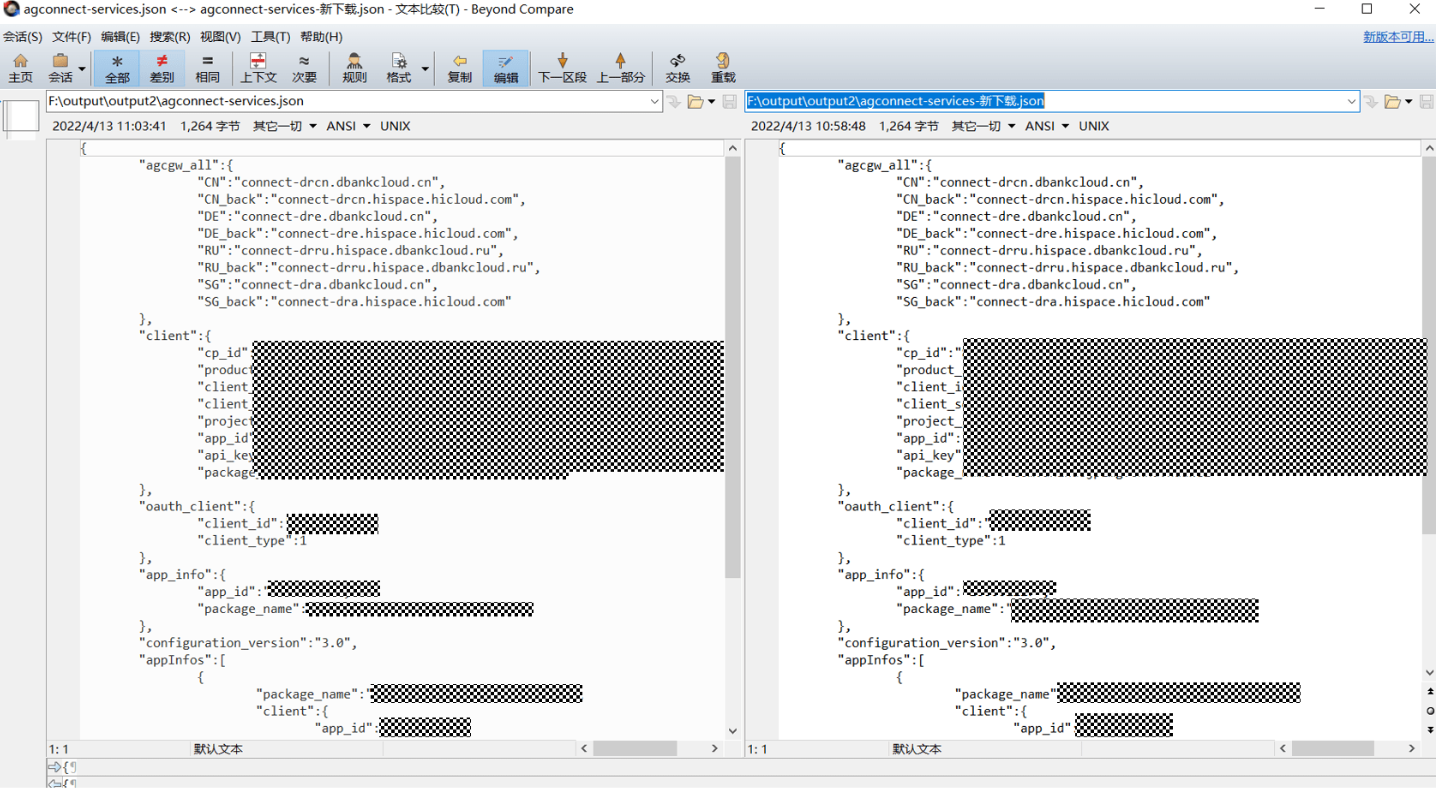Click the right pane go arrow icon
Screen dimensions: 1436x792
(x=1372, y=101)
